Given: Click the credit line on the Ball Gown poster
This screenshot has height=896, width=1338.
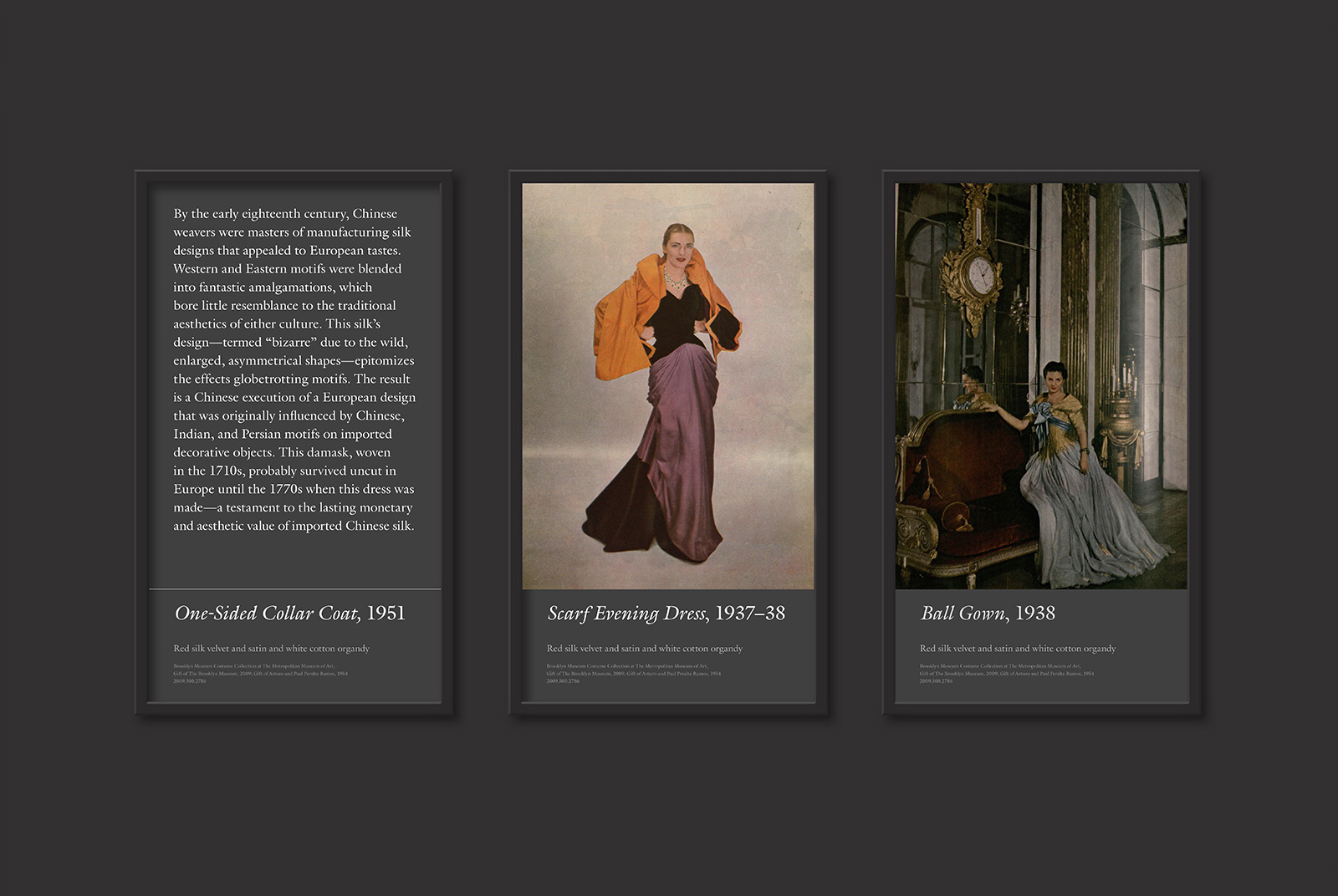Looking at the screenshot, I should [1006, 674].
